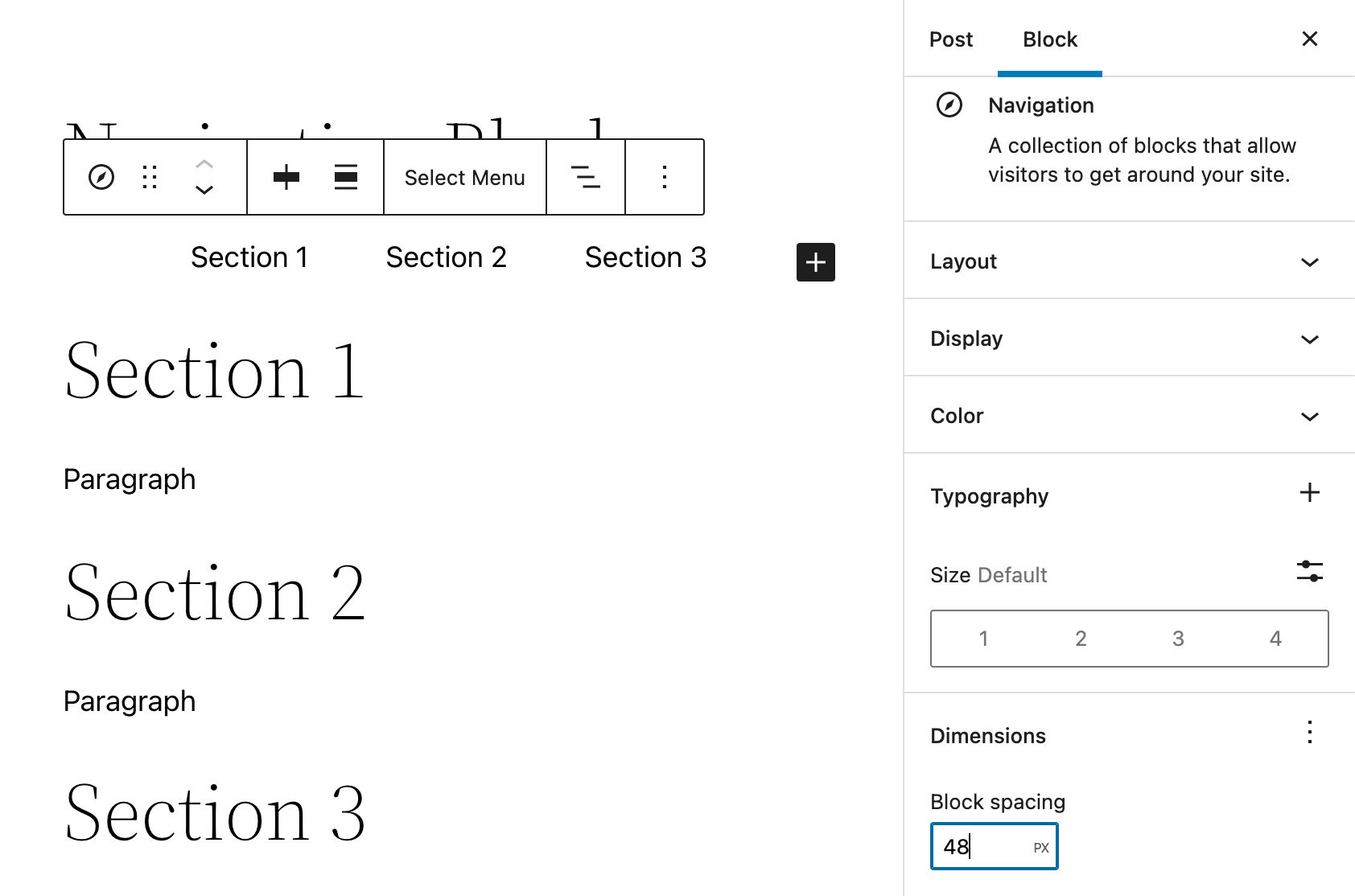Select the Block tab

(x=1050, y=39)
